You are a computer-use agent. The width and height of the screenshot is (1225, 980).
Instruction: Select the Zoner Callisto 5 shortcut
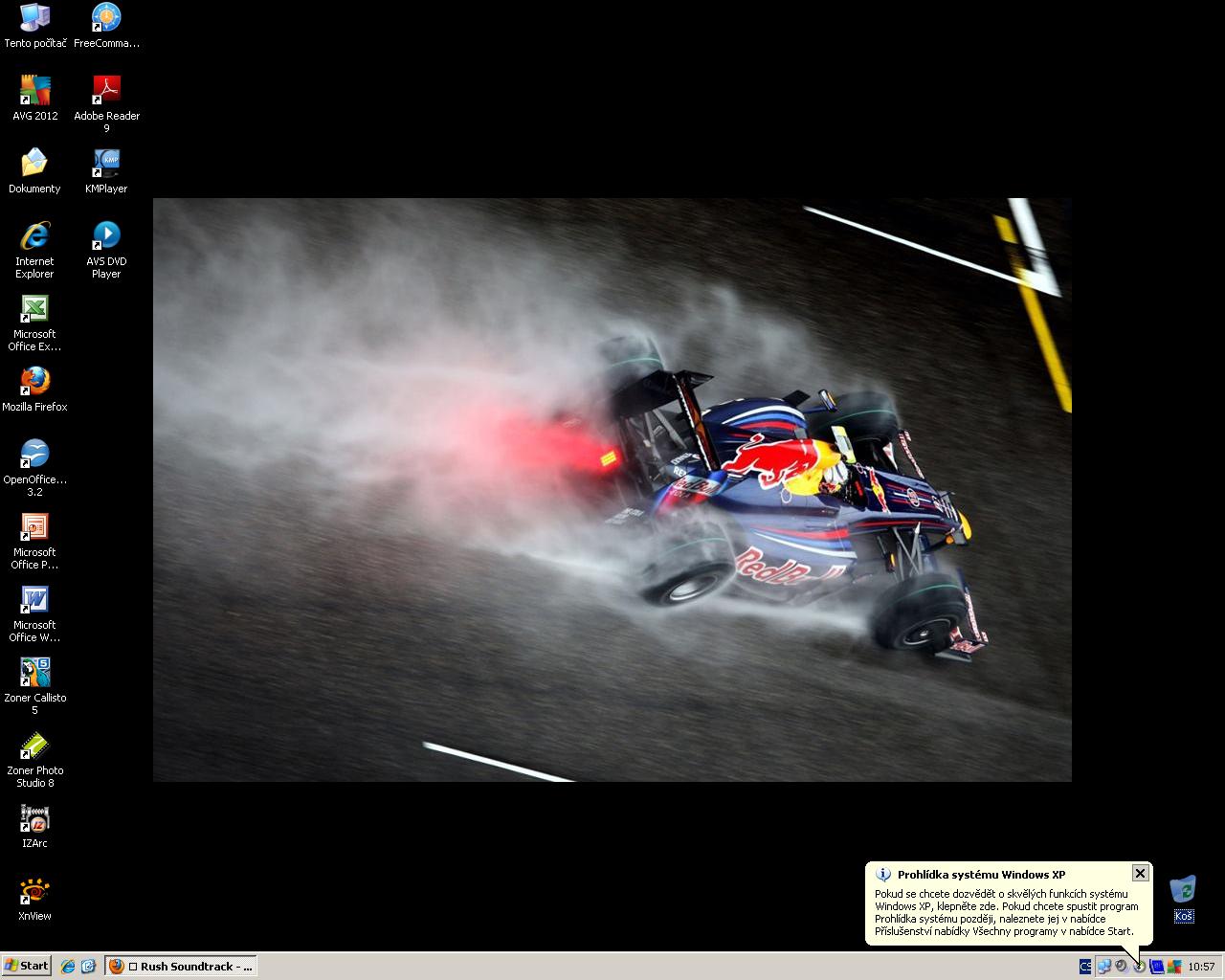point(35,685)
